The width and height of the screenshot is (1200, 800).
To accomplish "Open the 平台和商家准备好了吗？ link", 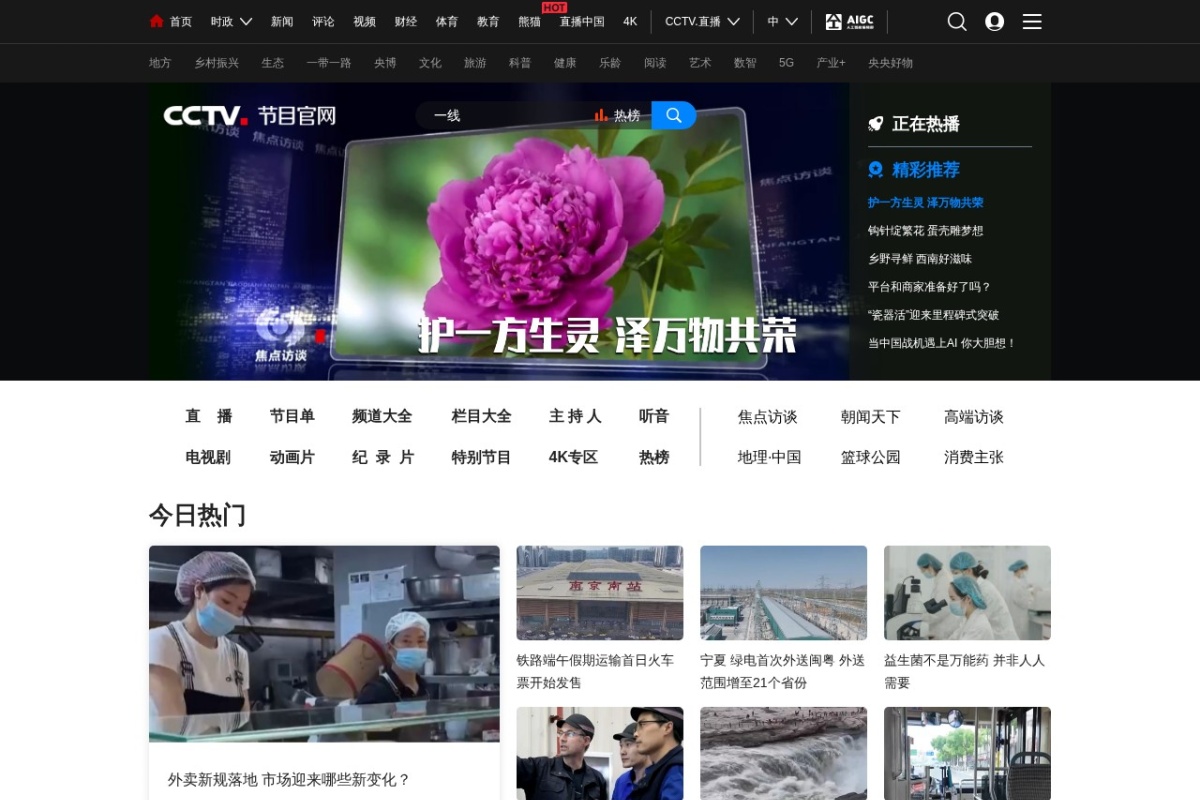I will pos(929,286).
